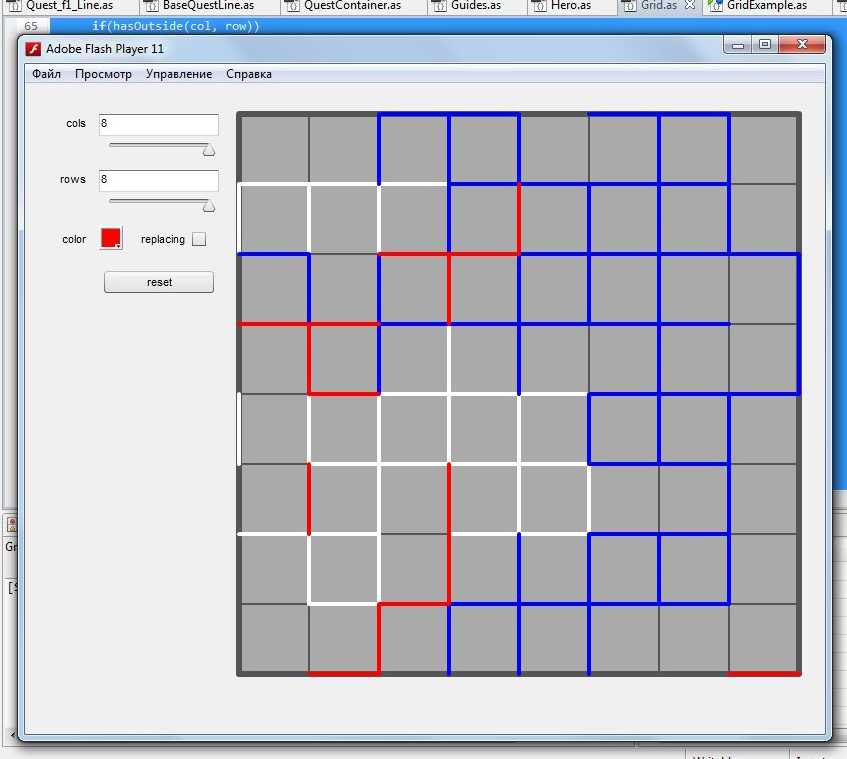Click the bottom-right grid cell
The height and width of the screenshot is (759, 847).
click(x=763, y=639)
